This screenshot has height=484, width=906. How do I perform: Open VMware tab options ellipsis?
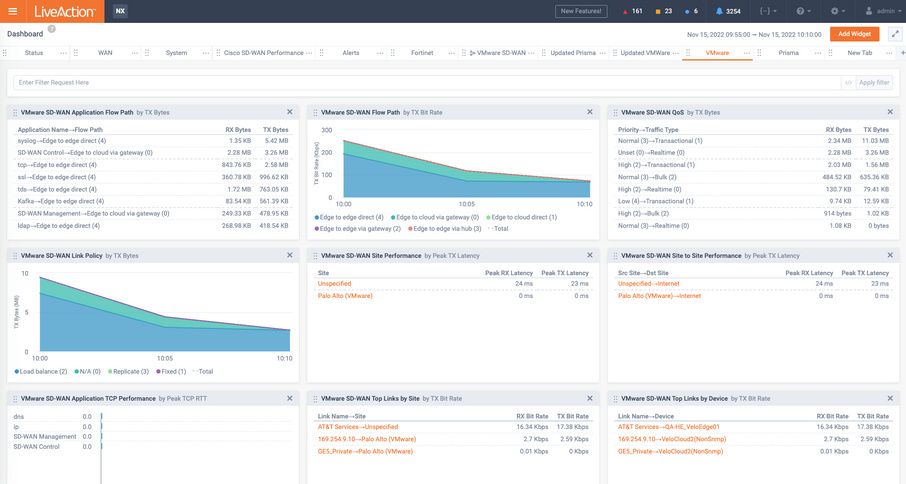pyautogui.click(x=747, y=53)
